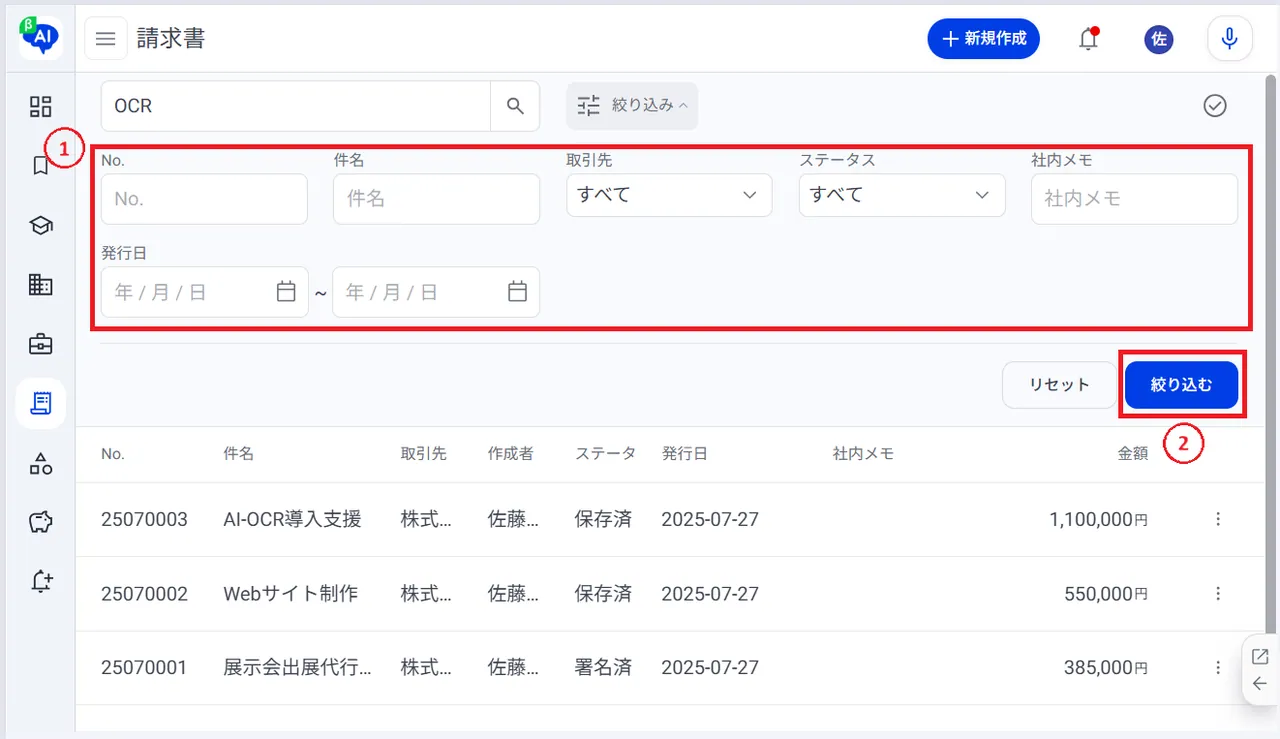Open the 取引先 dropdown

tap(669, 195)
